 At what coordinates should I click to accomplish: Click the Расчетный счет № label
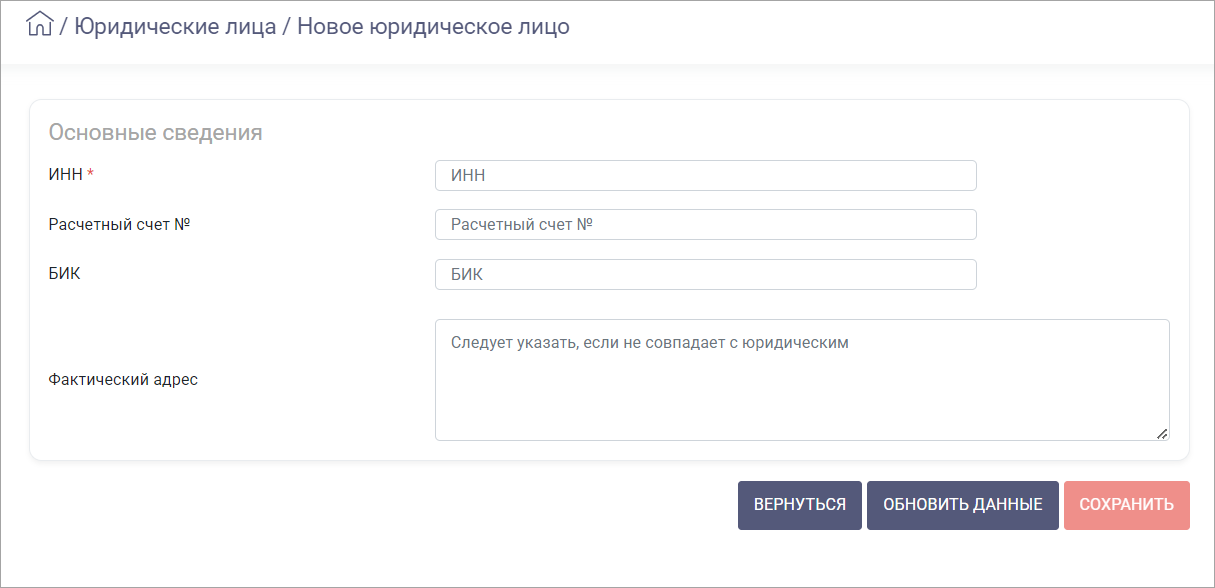coord(119,224)
